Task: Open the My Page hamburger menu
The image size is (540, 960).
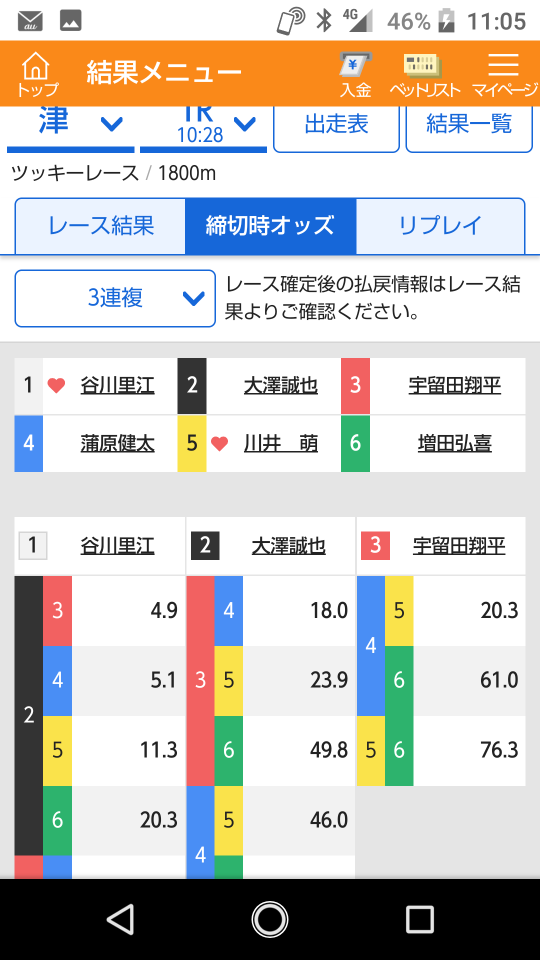Action: pyautogui.click(x=504, y=73)
